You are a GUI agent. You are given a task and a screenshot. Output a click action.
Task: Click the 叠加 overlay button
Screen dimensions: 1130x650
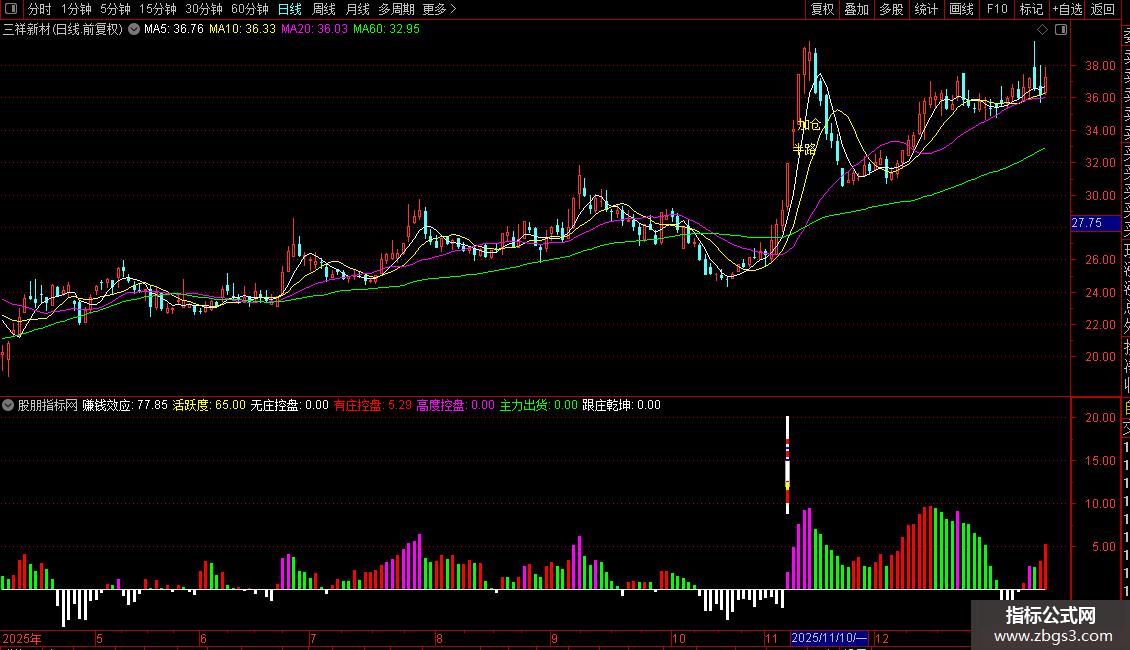(857, 9)
